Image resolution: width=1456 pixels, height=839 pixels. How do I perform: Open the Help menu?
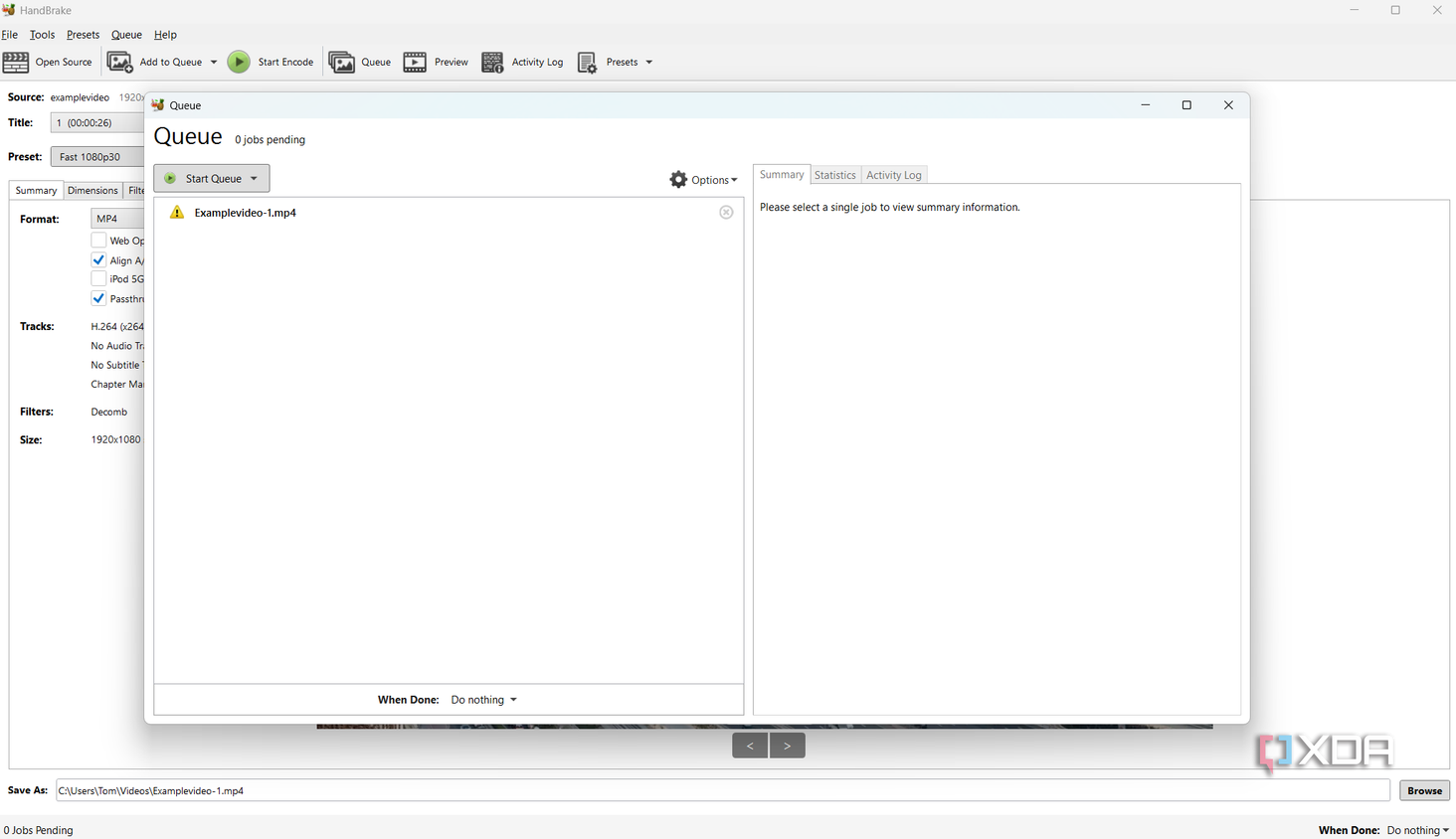165,35
